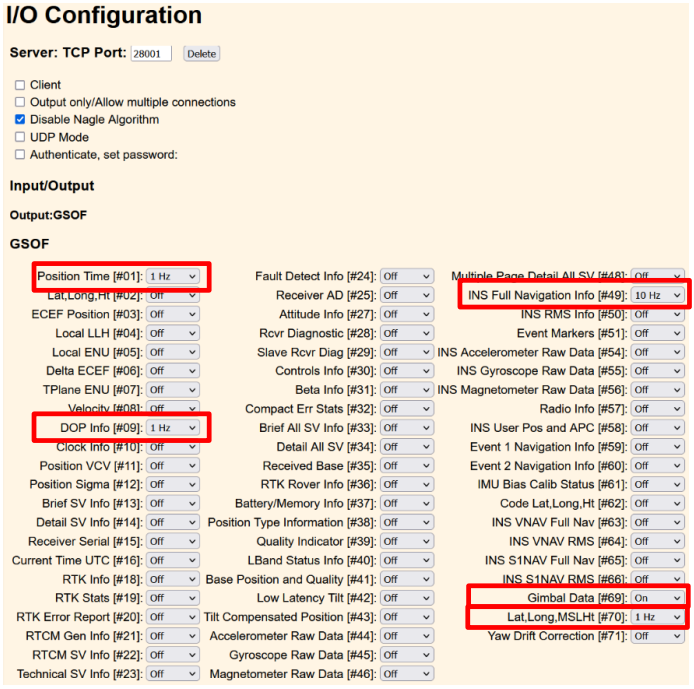Open Base Position and Quality [#41] dropdown
Viewport: 694px width, 689px height.
407,579
